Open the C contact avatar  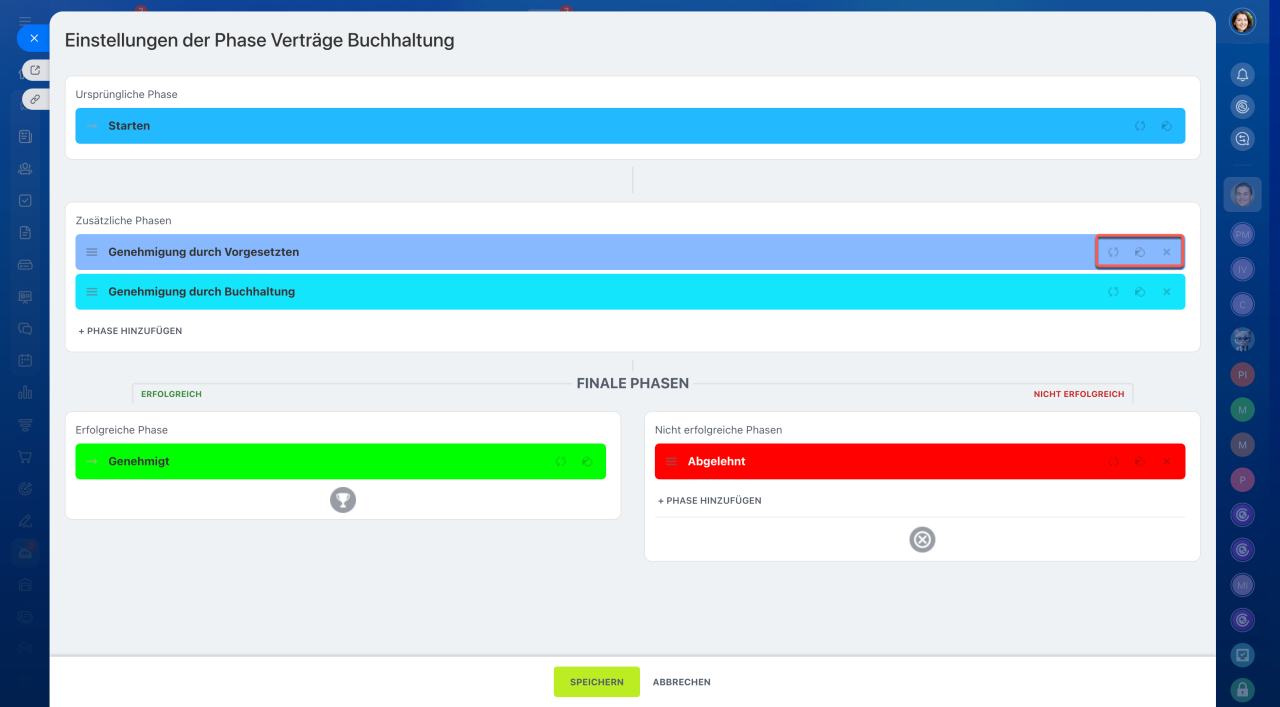click(1242, 304)
